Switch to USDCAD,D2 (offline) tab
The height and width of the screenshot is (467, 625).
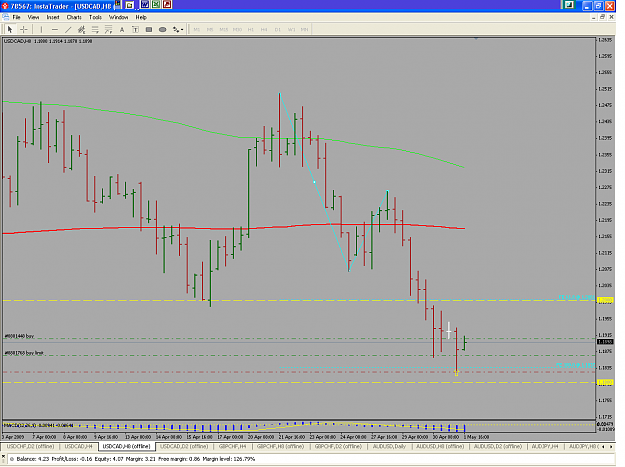(184, 447)
